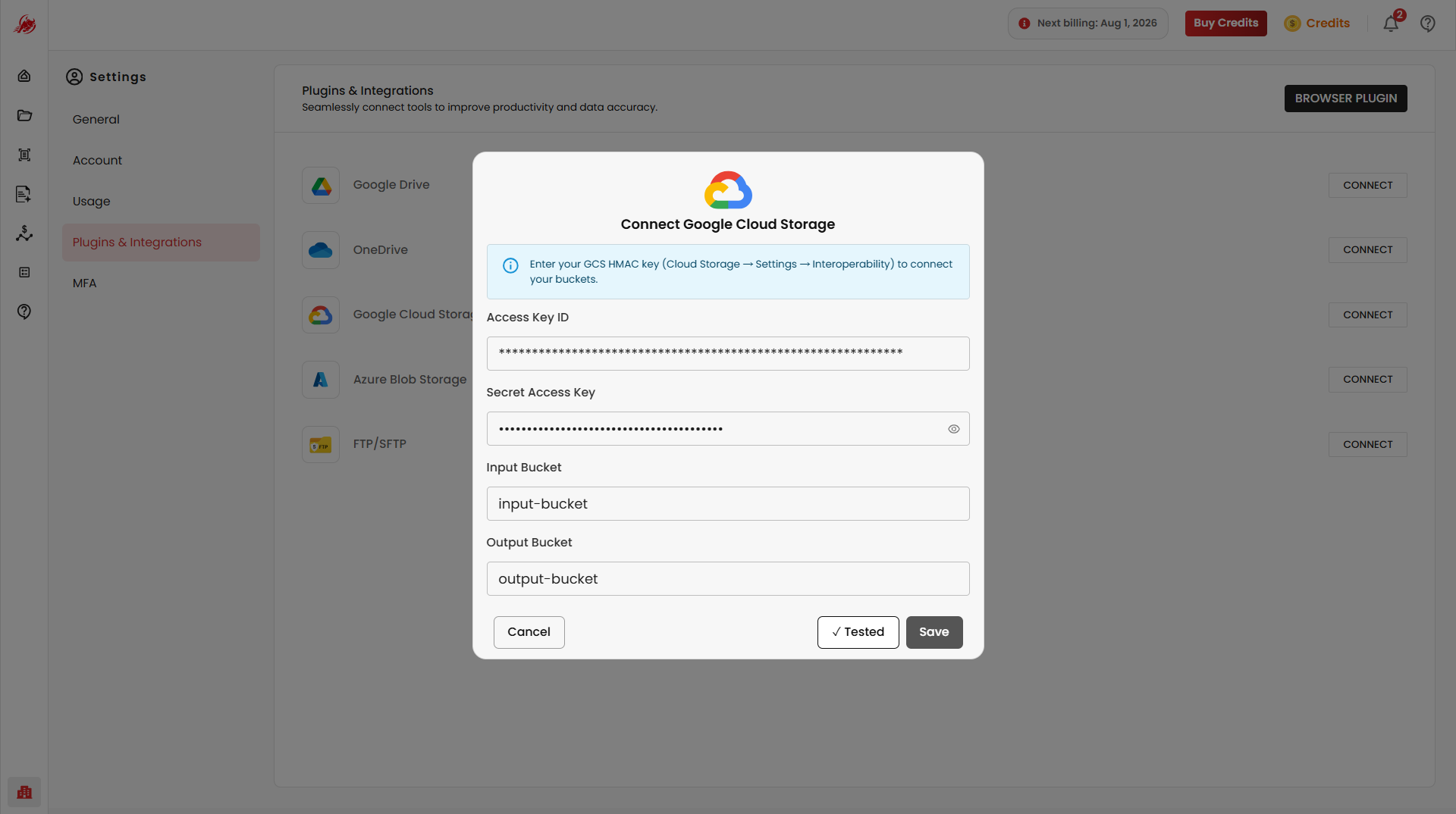Show the Secret Access Key with eye icon

(954, 429)
